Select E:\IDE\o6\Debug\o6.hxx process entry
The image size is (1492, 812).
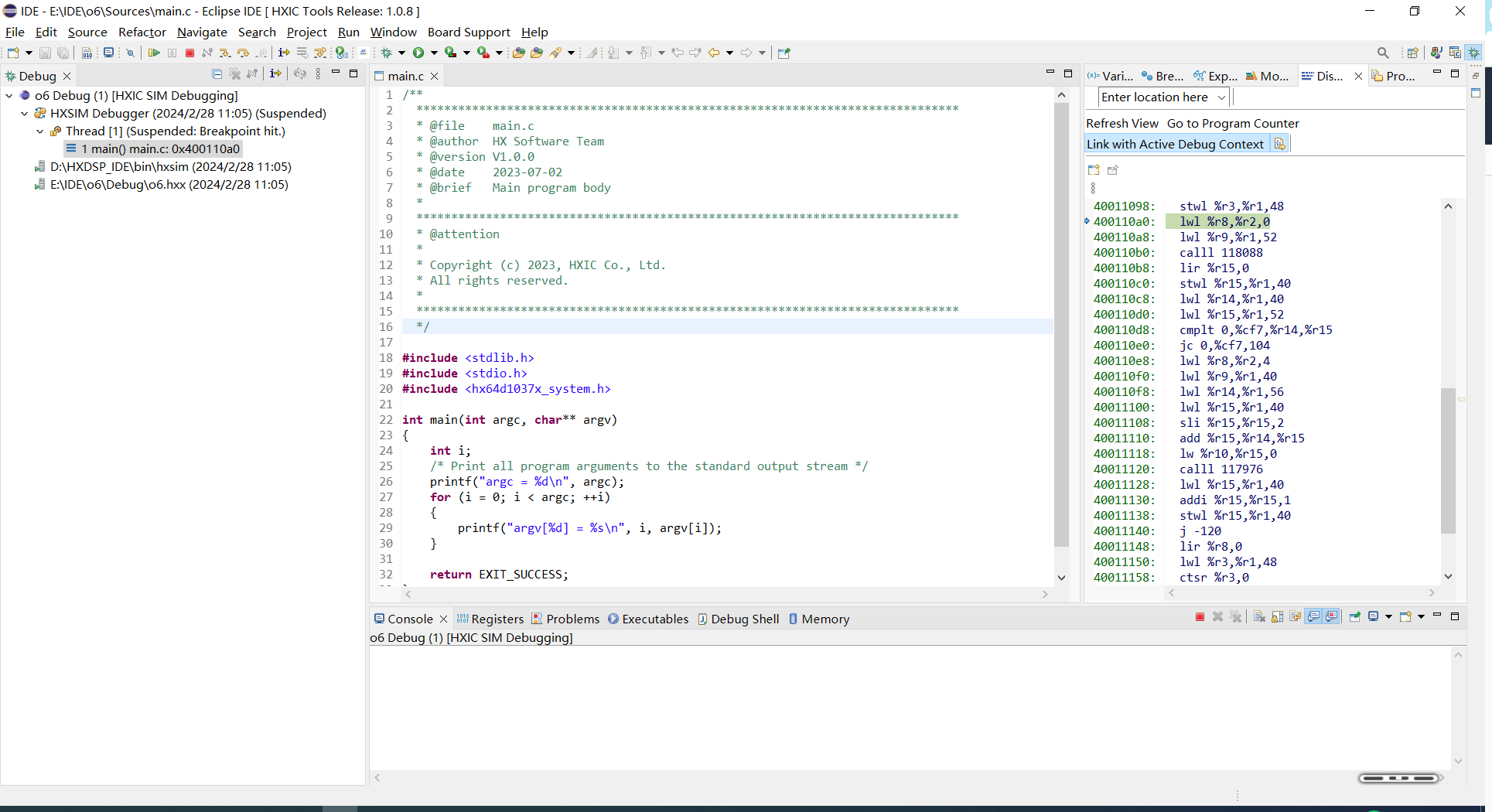click(162, 185)
